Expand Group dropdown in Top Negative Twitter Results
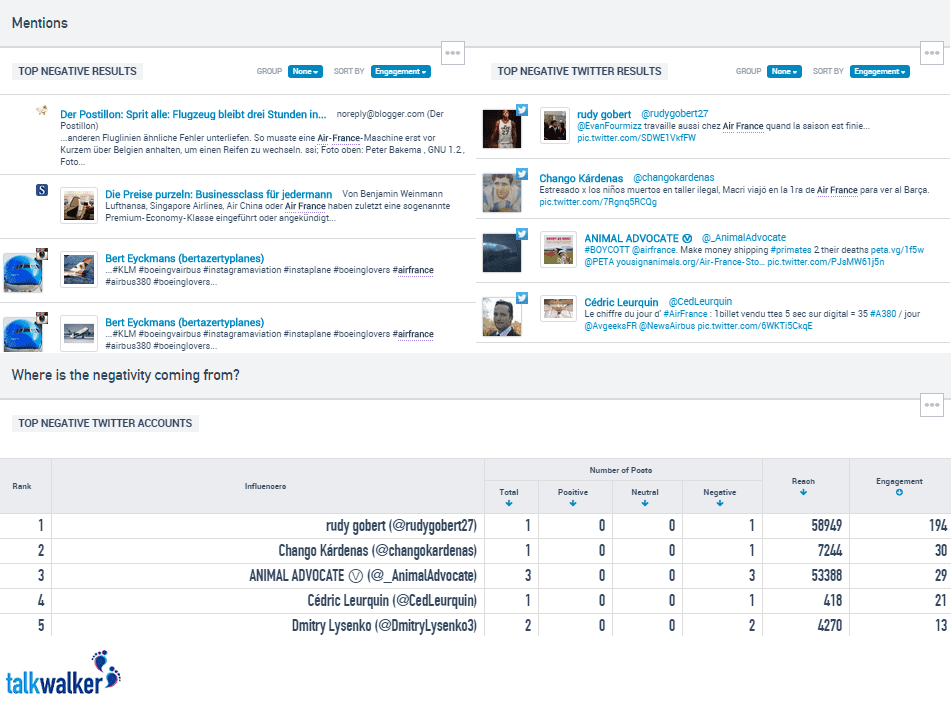951x701 pixels. 784,72
